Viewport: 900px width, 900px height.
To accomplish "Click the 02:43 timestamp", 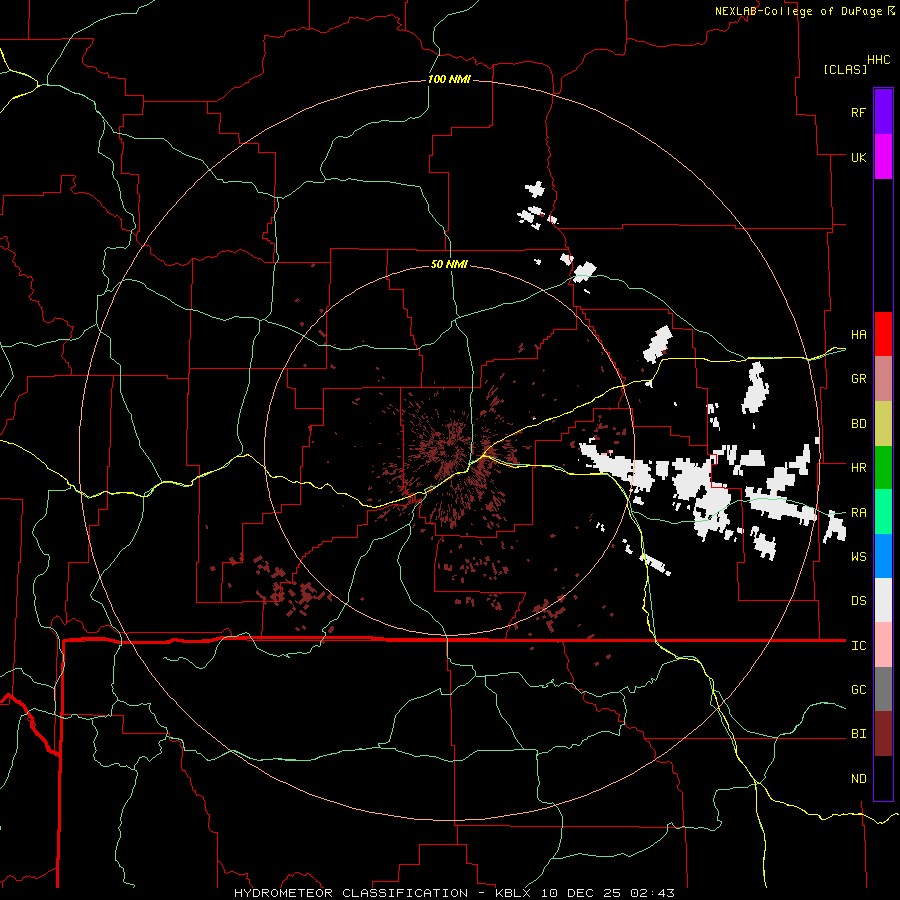I will pos(652,893).
